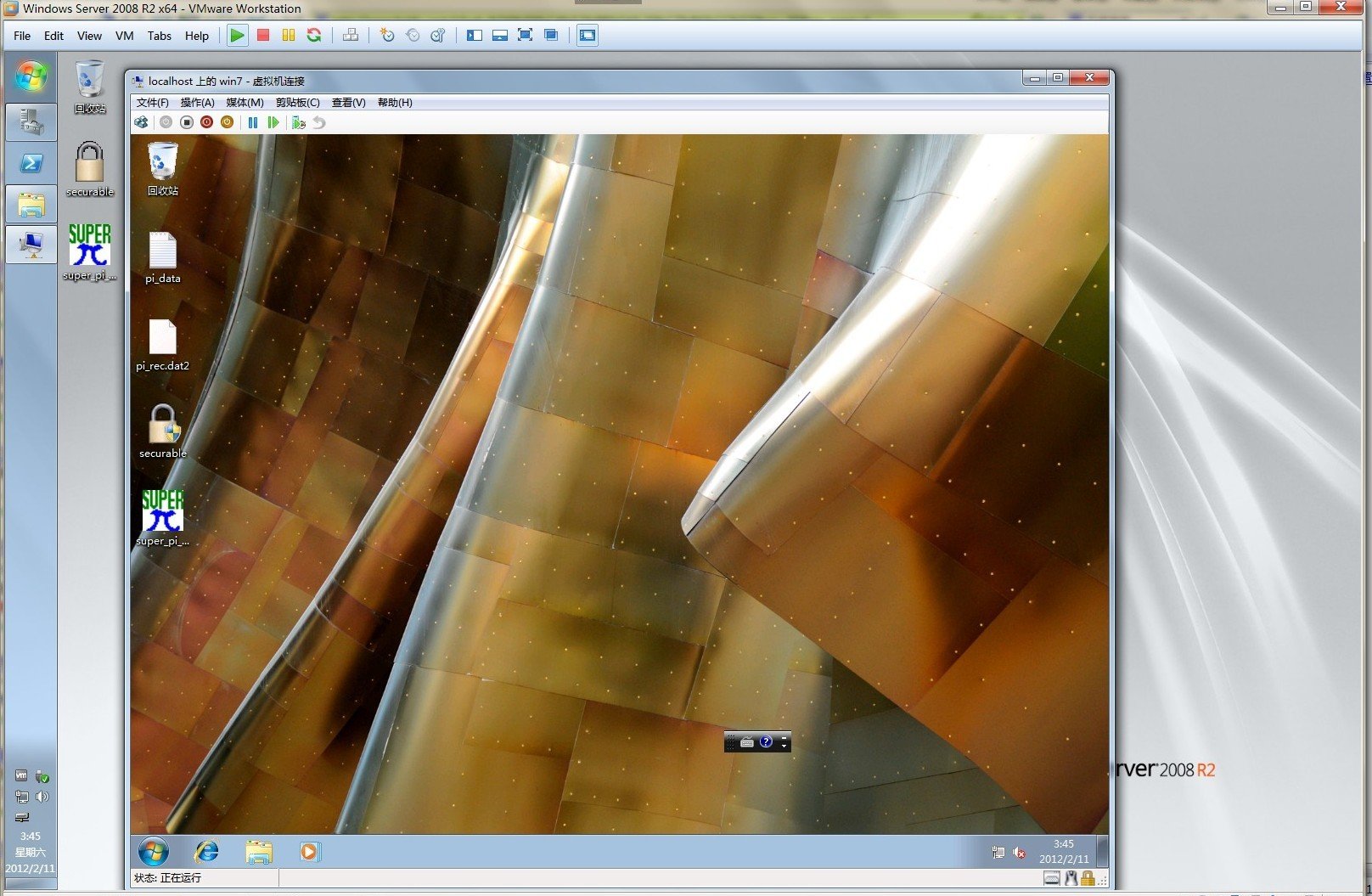Screen dimensions: 1372x896
Task: Open the 剪贴板(C) menu
Action: (297, 103)
